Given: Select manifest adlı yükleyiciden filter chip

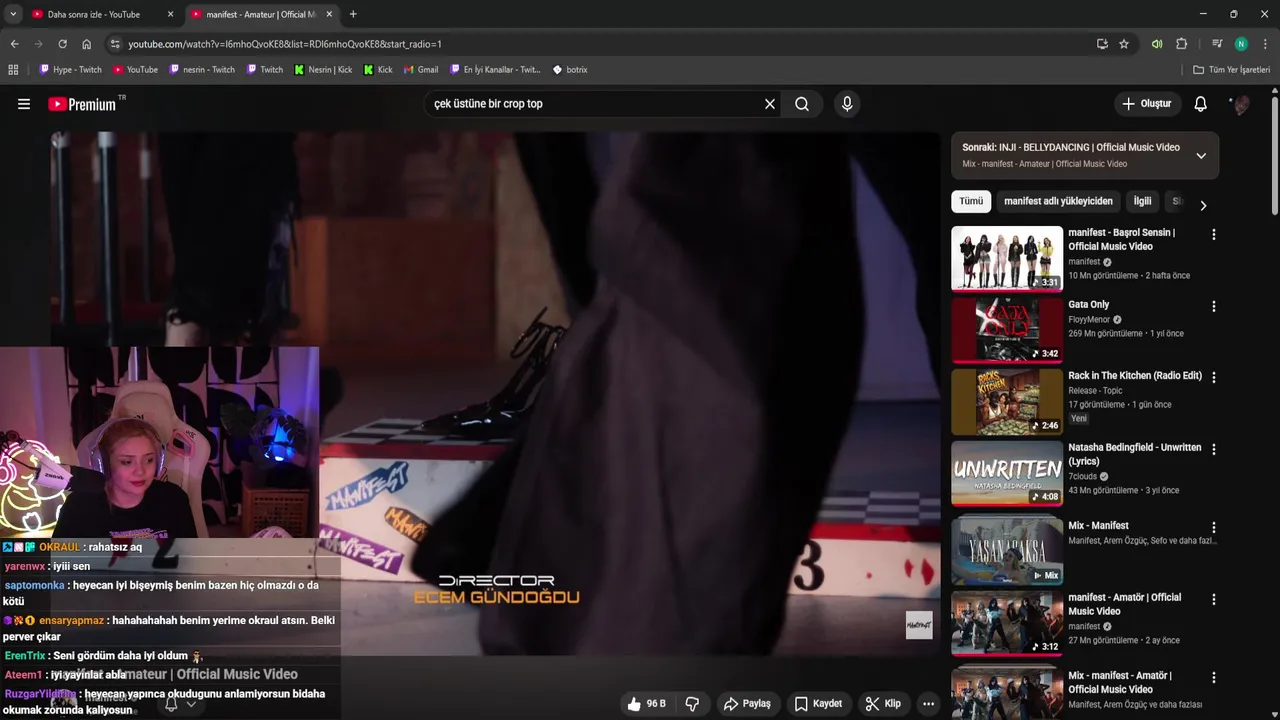Looking at the screenshot, I should point(1058,201).
